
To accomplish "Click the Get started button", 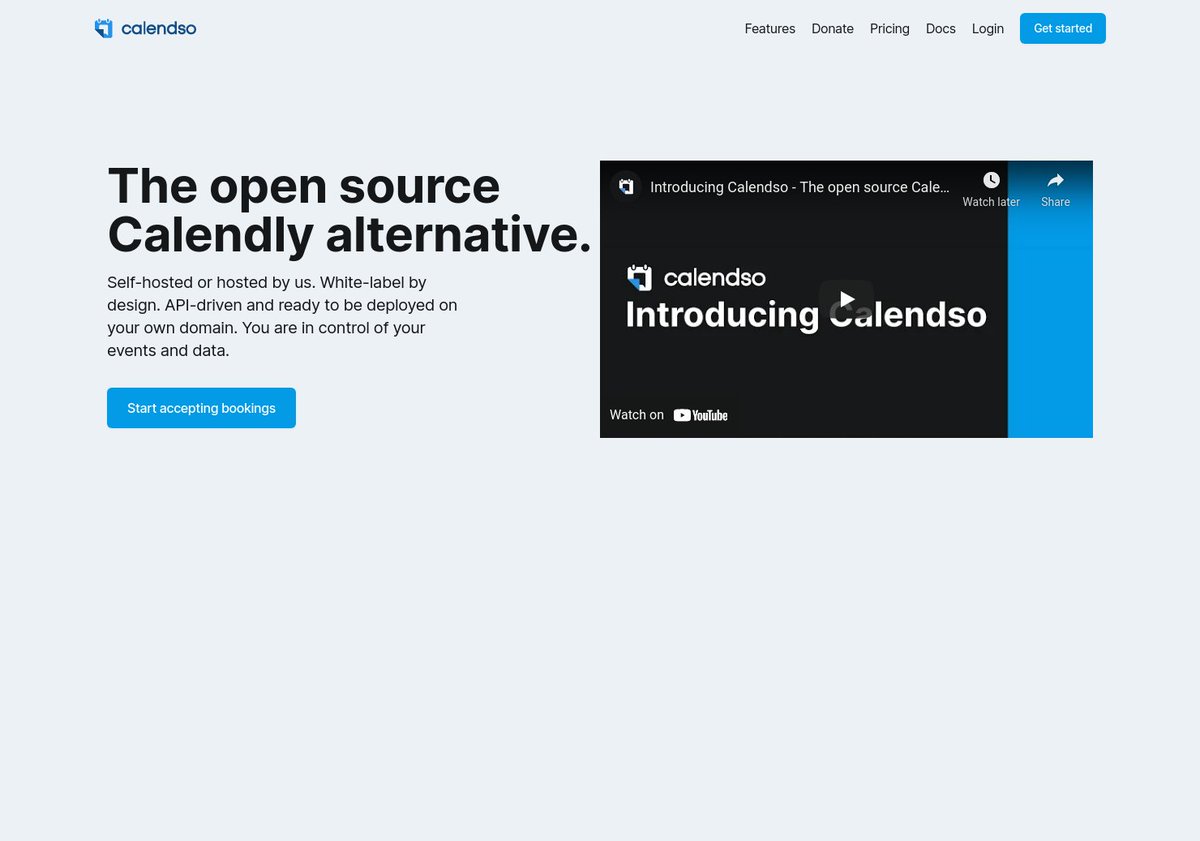I will [x=1063, y=28].
